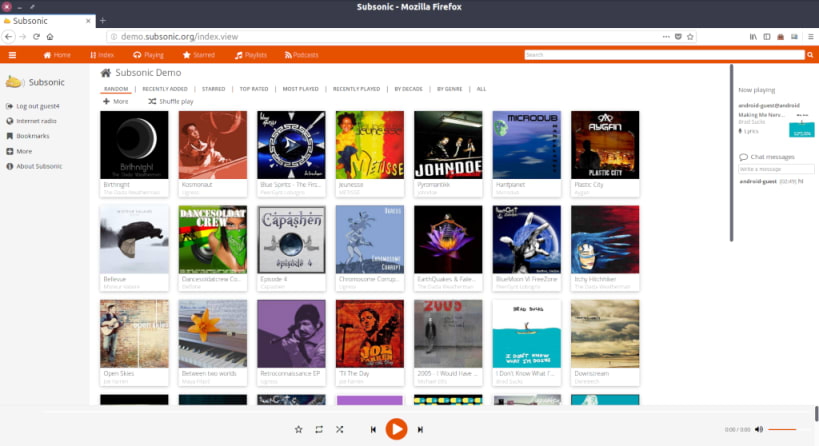Focus the Write a message chat field
This screenshot has height=446, width=819.
pos(776,169)
